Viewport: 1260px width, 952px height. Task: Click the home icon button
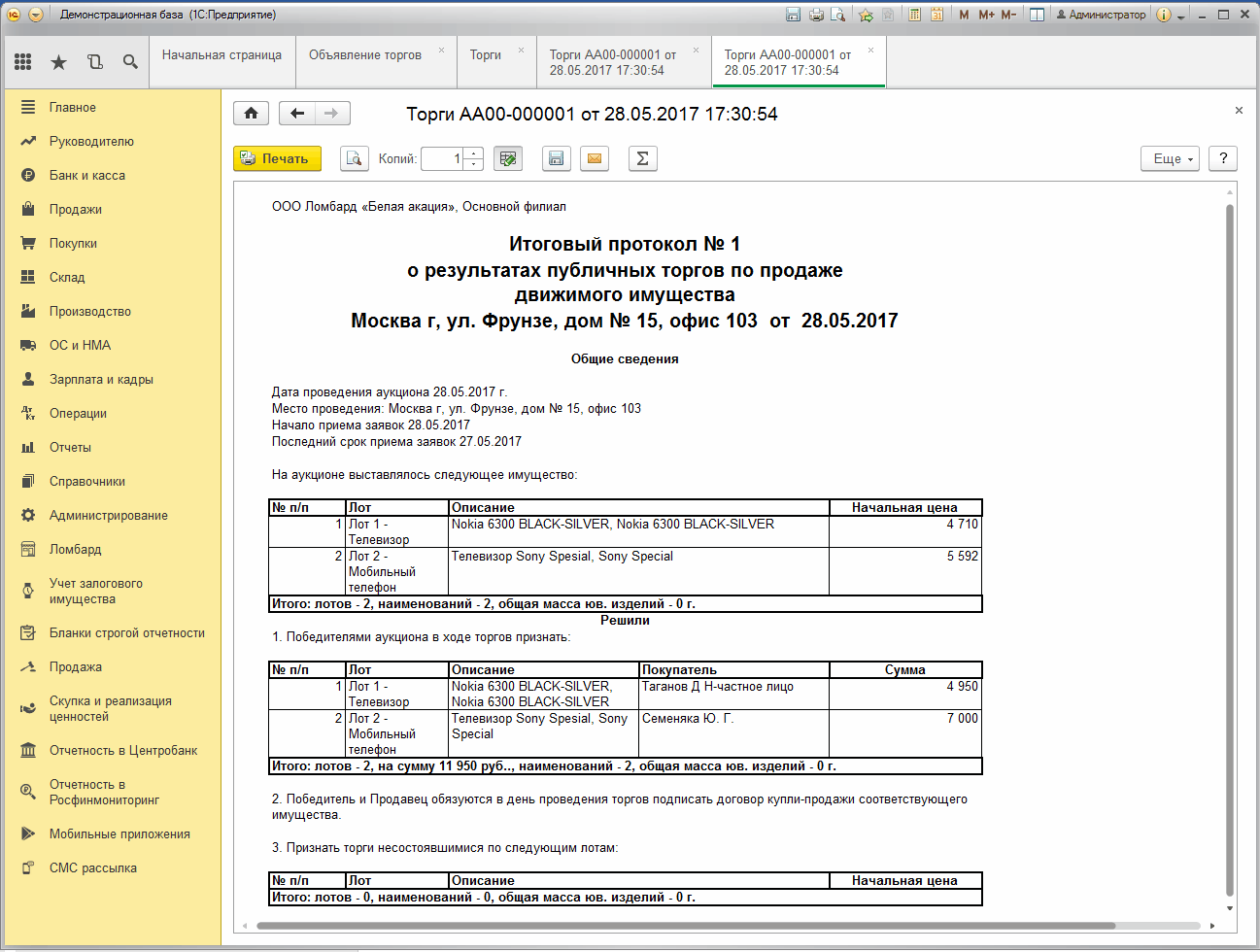pos(251,114)
